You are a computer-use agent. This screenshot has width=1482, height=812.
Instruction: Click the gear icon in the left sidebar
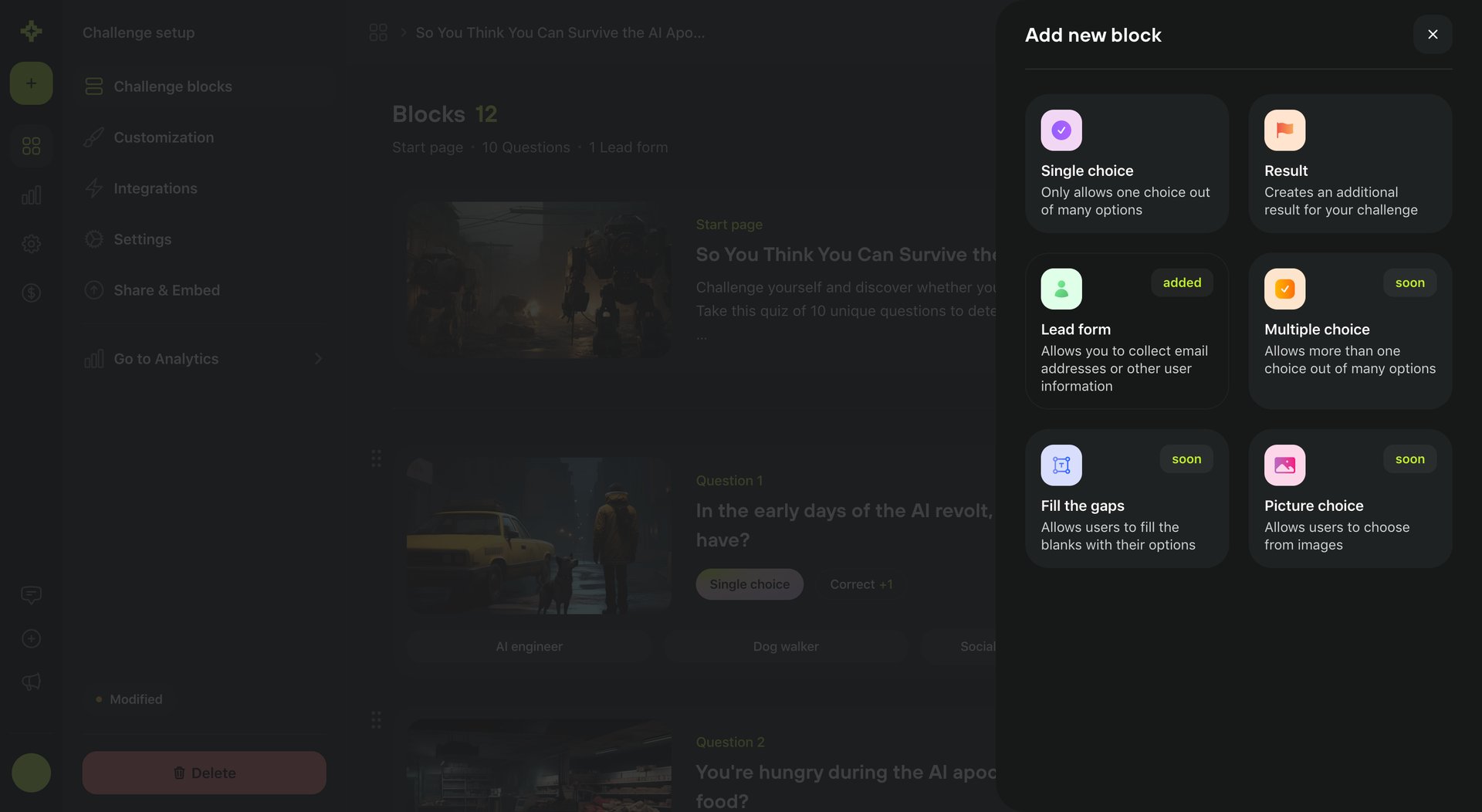tap(31, 243)
